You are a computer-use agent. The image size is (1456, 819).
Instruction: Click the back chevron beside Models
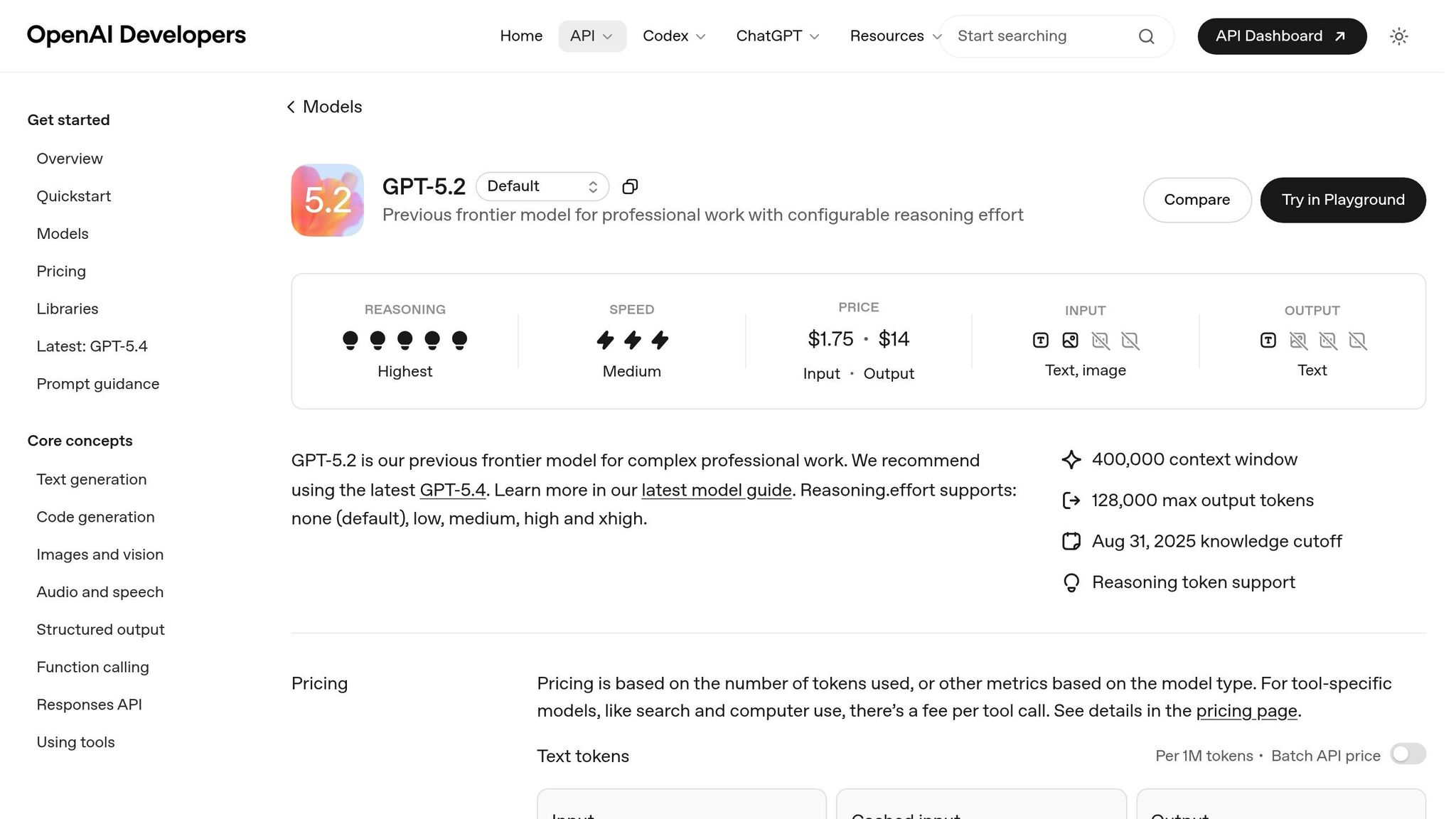click(291, 107)
